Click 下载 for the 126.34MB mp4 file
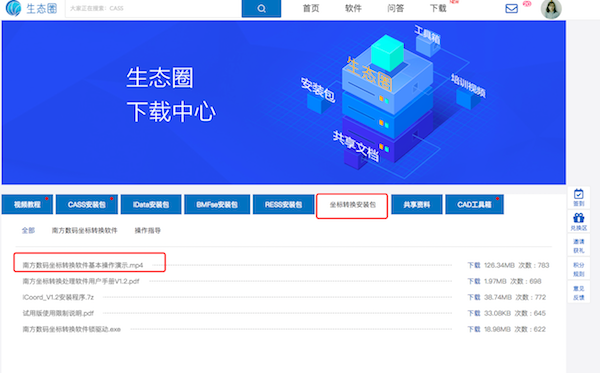The image size is (600, 373). pyautogui.click(x=474, y=265)
